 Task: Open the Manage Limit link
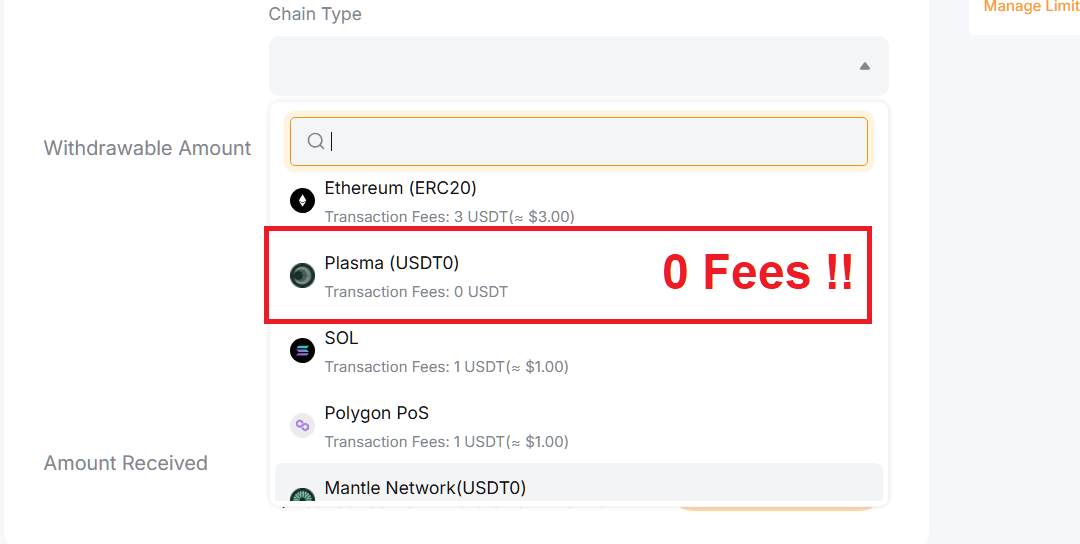[1031, 7]
